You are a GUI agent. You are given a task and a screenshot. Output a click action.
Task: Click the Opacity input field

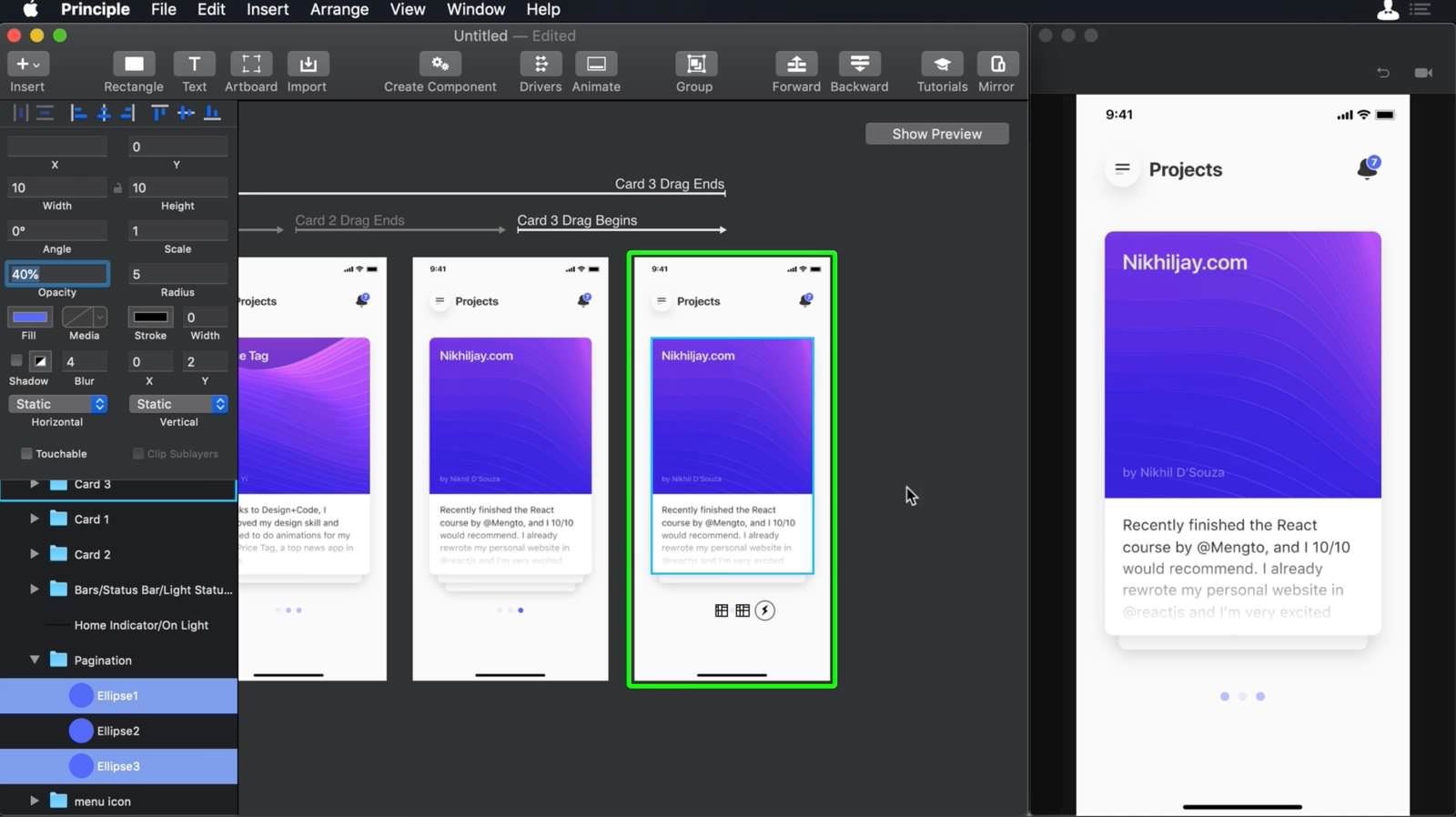(57, 274)
